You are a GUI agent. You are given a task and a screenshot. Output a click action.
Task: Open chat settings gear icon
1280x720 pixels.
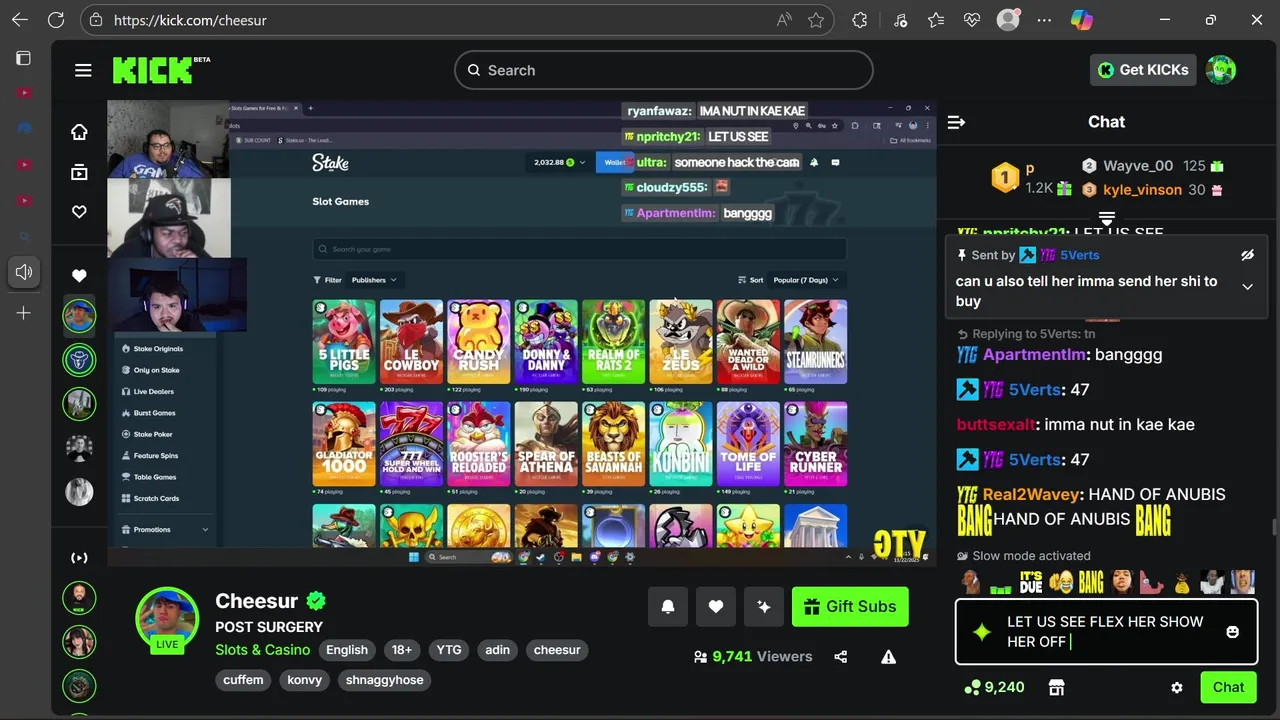(x=1177, y=688)
